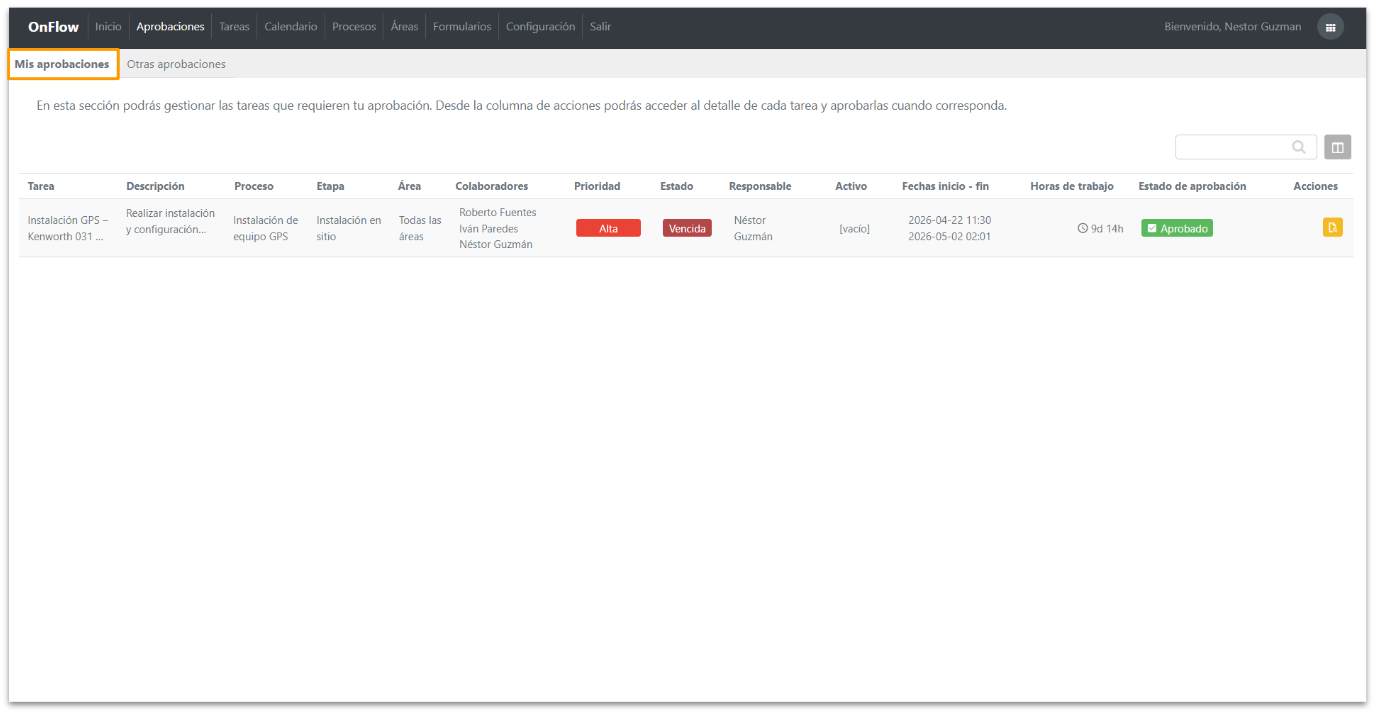Click the Fechas inicio - fin header
Screen dimensions: 1374x713
[945, 186]
